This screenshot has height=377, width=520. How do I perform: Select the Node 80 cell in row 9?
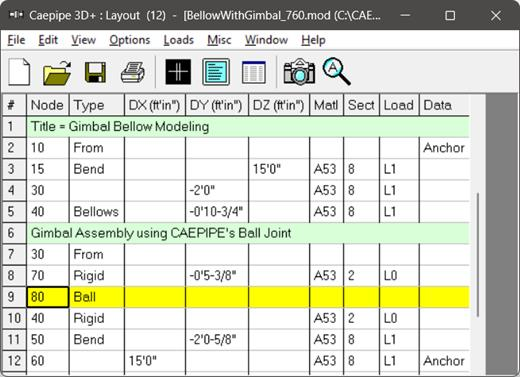(48, 297)
